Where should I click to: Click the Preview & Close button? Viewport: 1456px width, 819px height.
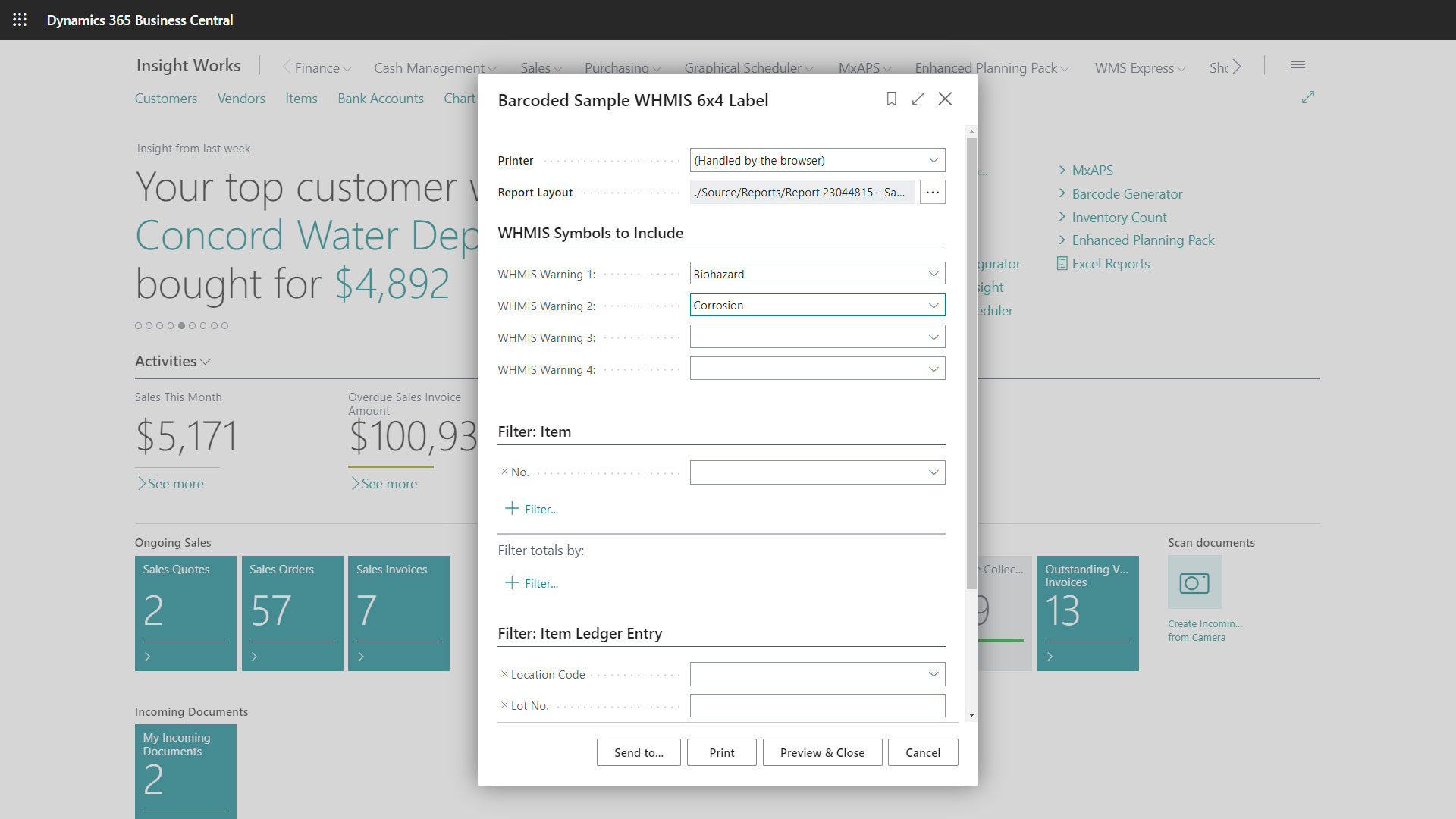[x=822, y=752]
